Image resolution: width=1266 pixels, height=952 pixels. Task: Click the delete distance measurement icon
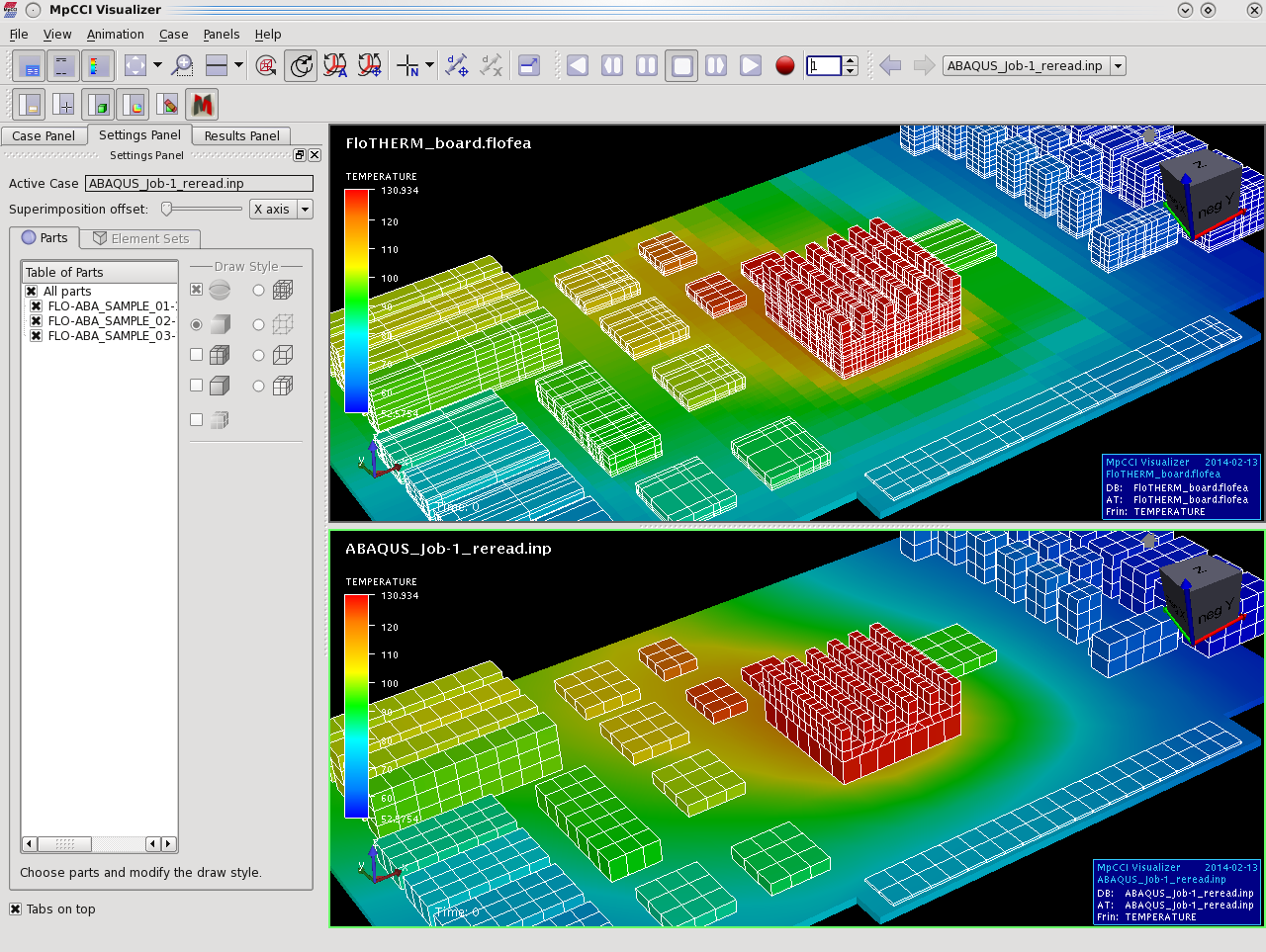pos(491,66)
